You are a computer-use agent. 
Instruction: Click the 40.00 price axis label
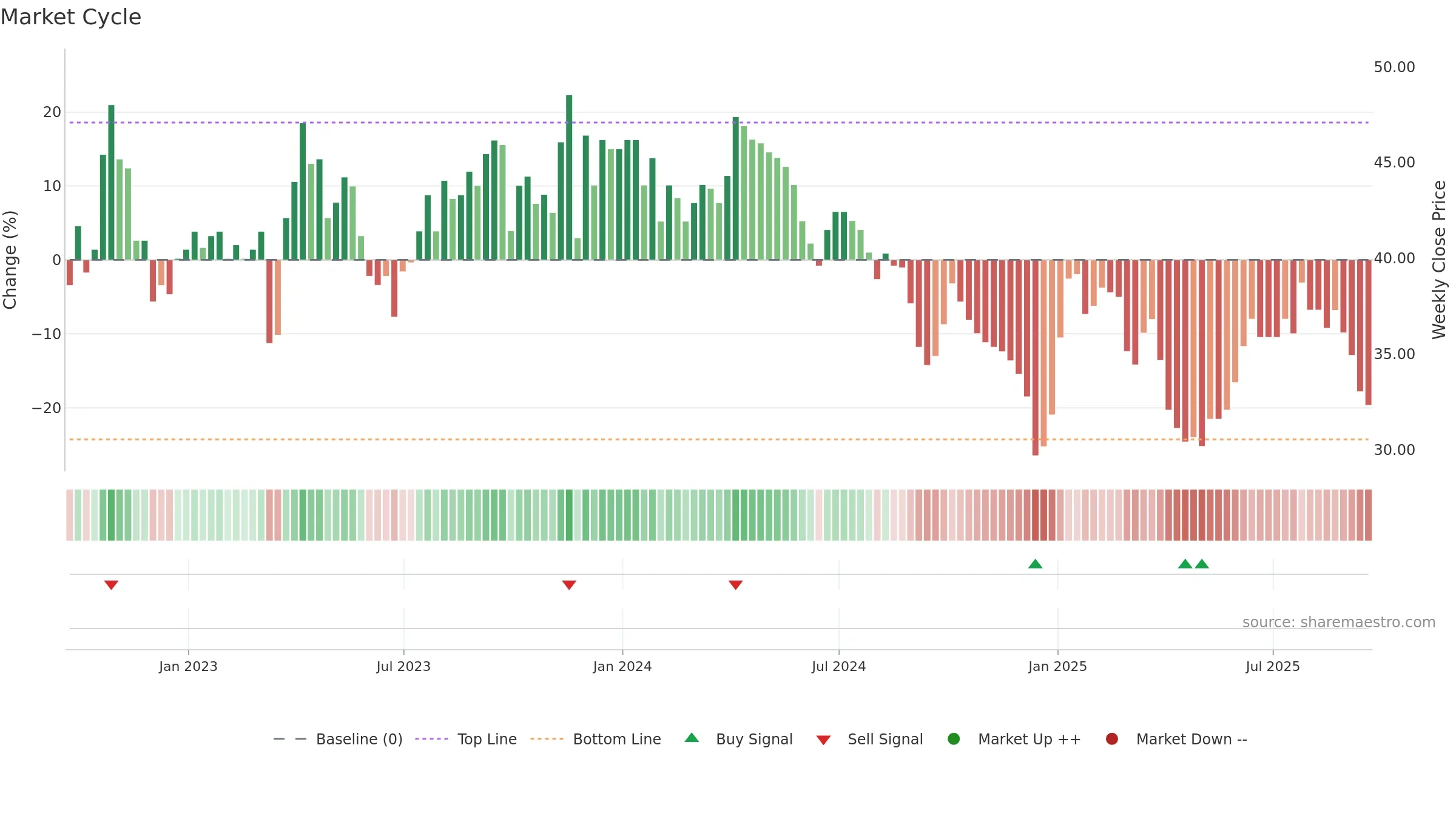tap(1394, 258)
